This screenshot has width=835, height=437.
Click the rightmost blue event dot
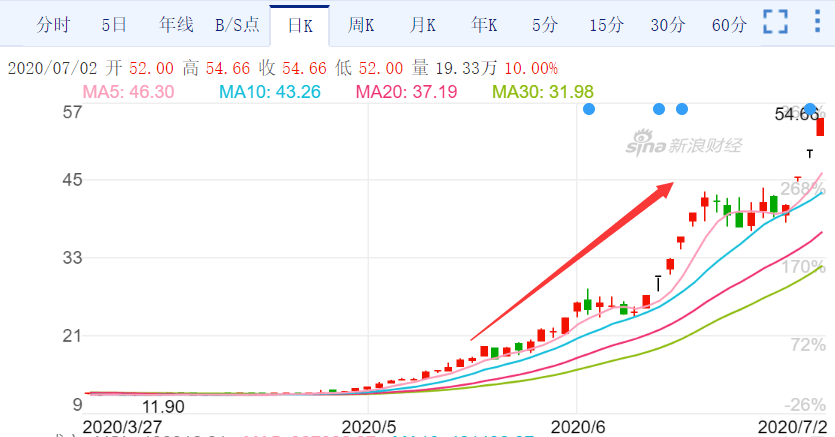(811, 109)
